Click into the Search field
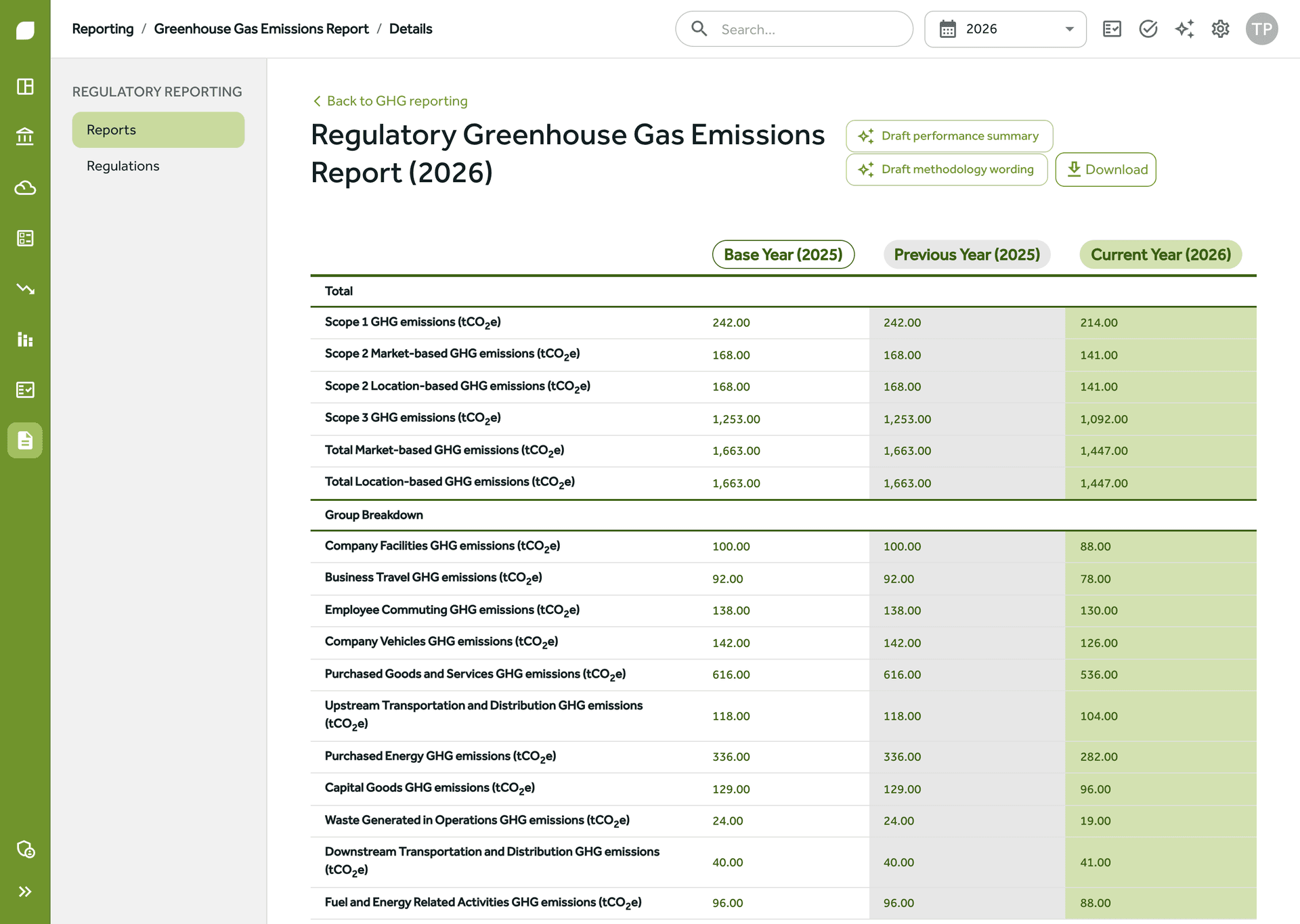1300x924 pixels. tap(794, 29)
